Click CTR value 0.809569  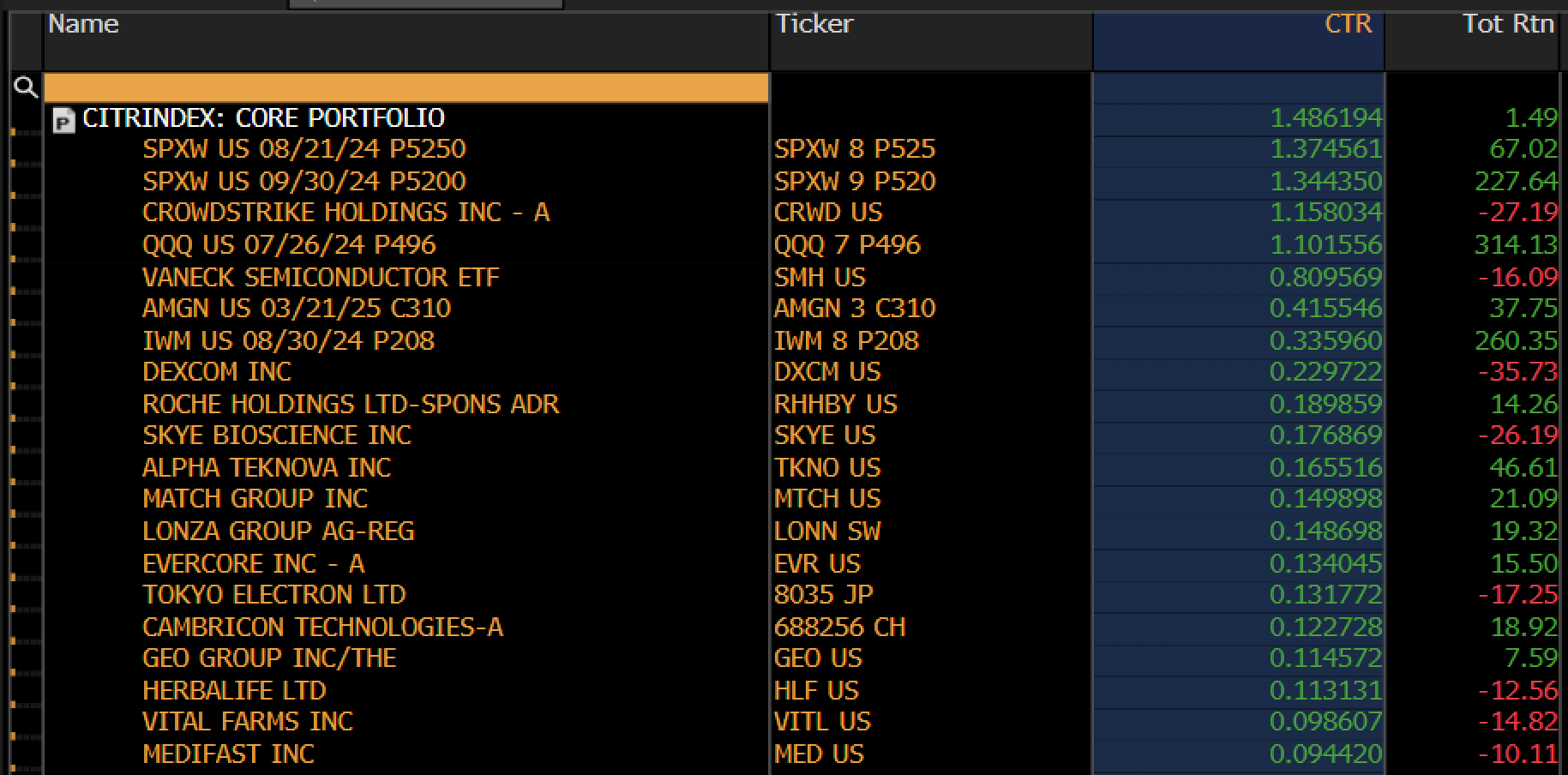[x=1325, y=277]
